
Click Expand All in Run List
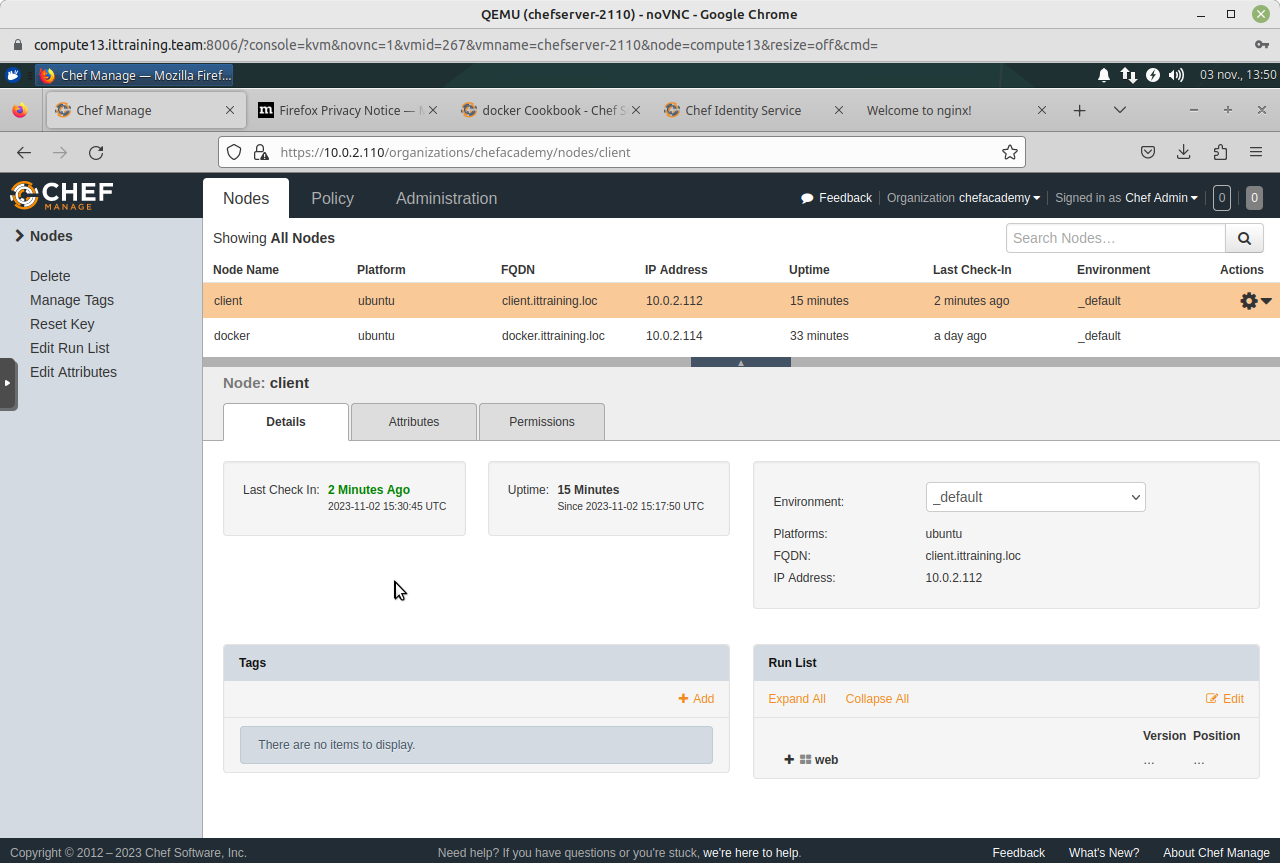pyautogui.click(x=797, y=699)
